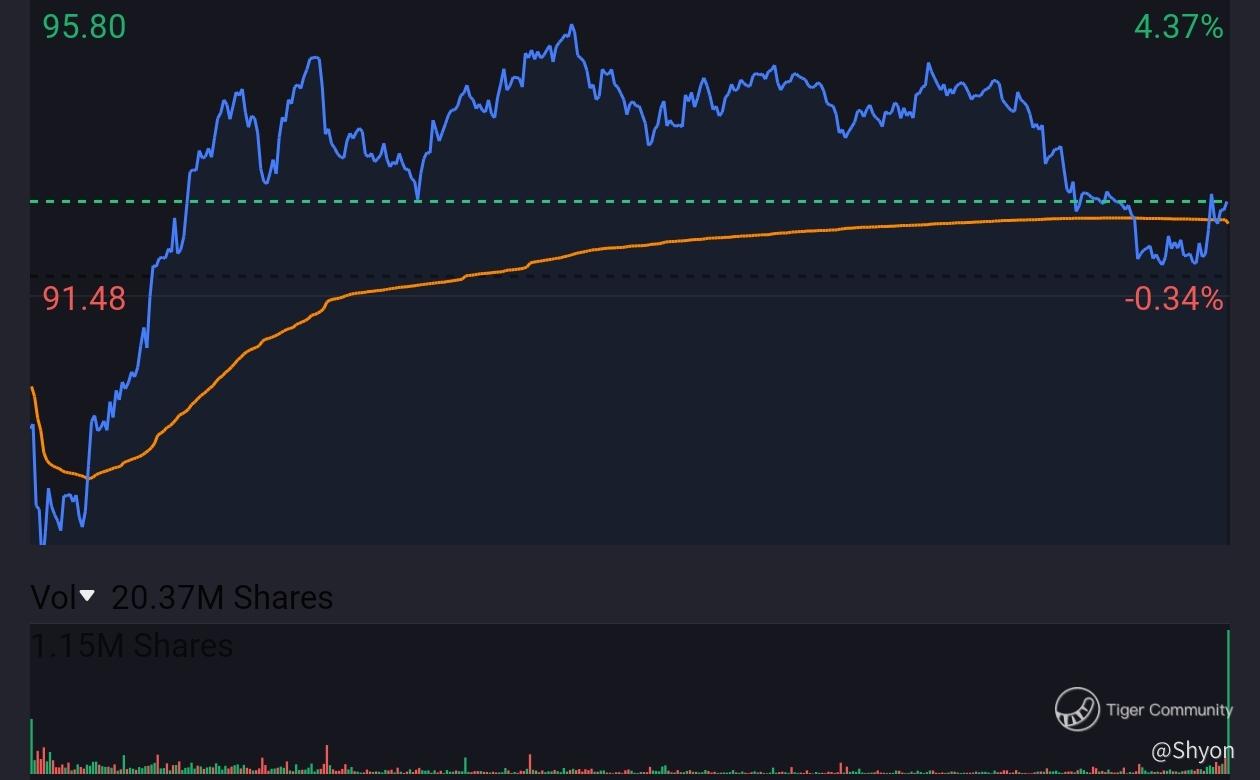Click the 4.37% gain percentage label
Viewport: 1260px width, 780px height.
[x=1178, y=27]
